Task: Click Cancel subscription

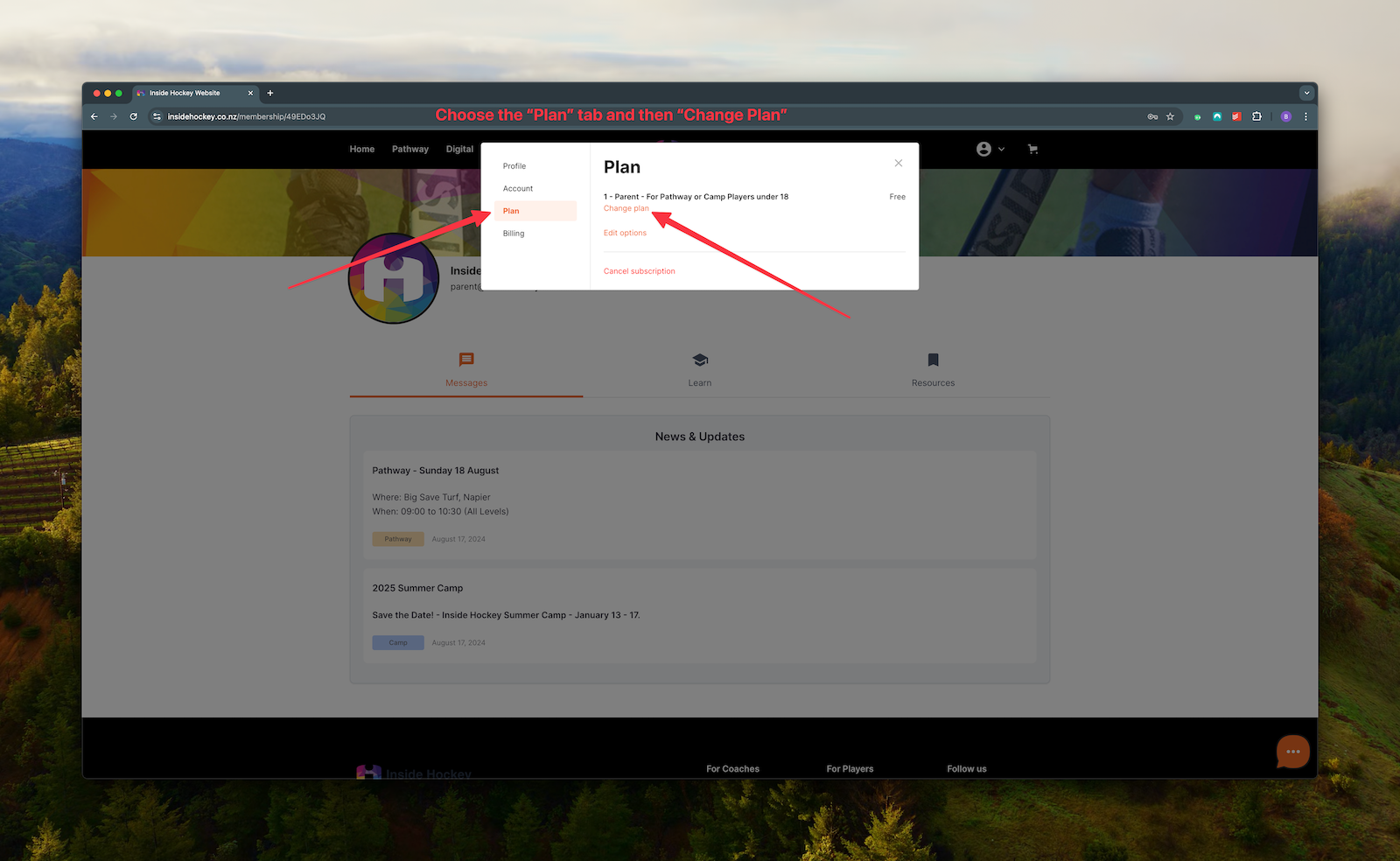Action: [x=639, y=271]
